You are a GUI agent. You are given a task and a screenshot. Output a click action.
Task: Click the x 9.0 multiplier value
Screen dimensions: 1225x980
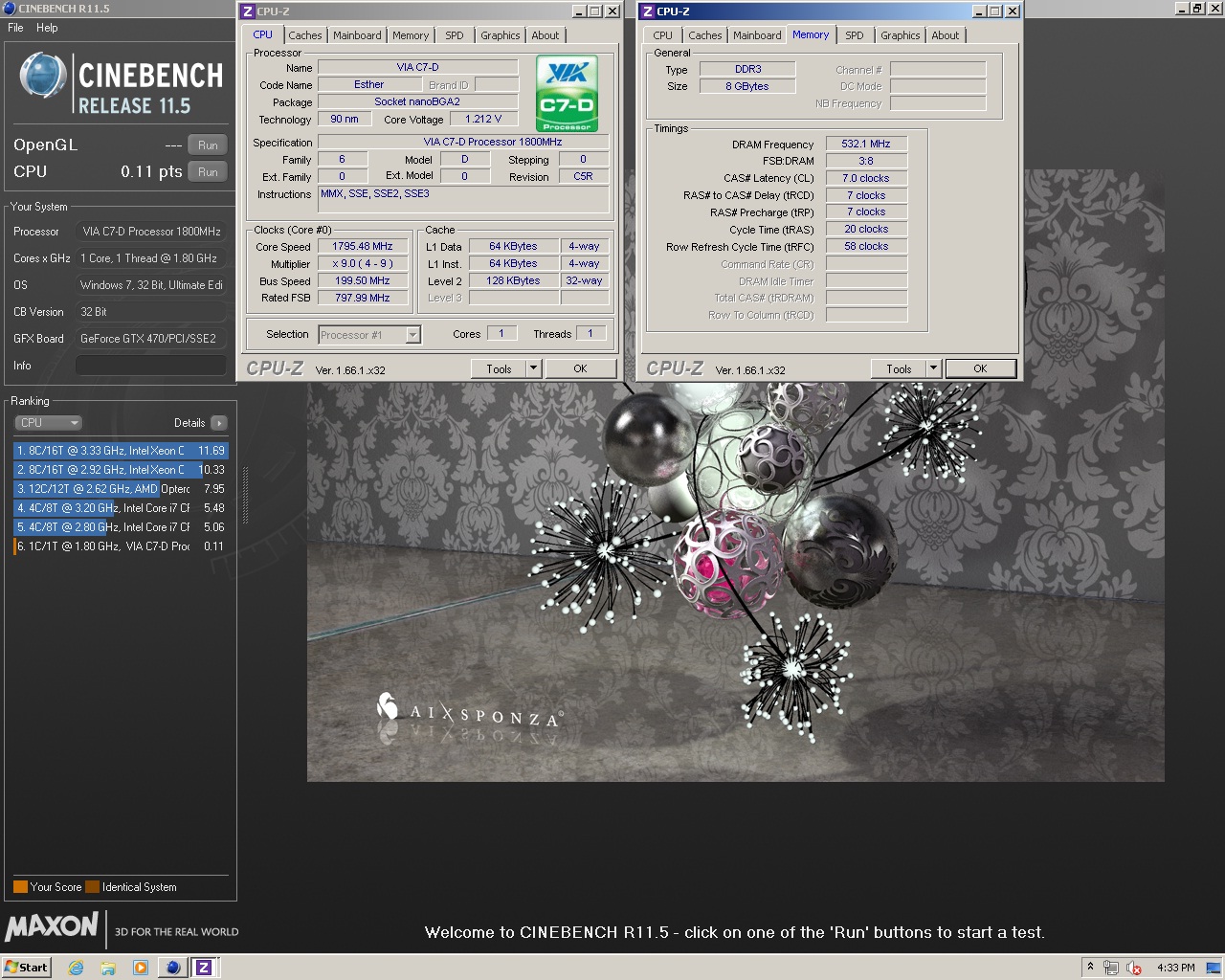(363, 264)
